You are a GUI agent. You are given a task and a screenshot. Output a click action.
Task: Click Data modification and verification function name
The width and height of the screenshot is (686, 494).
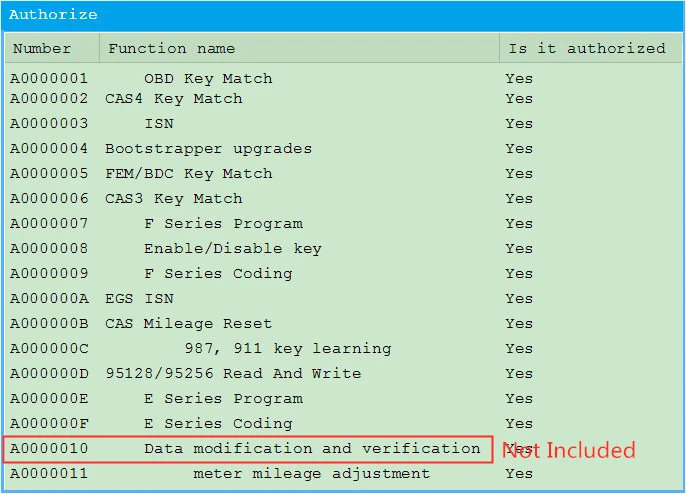[312, 448]
